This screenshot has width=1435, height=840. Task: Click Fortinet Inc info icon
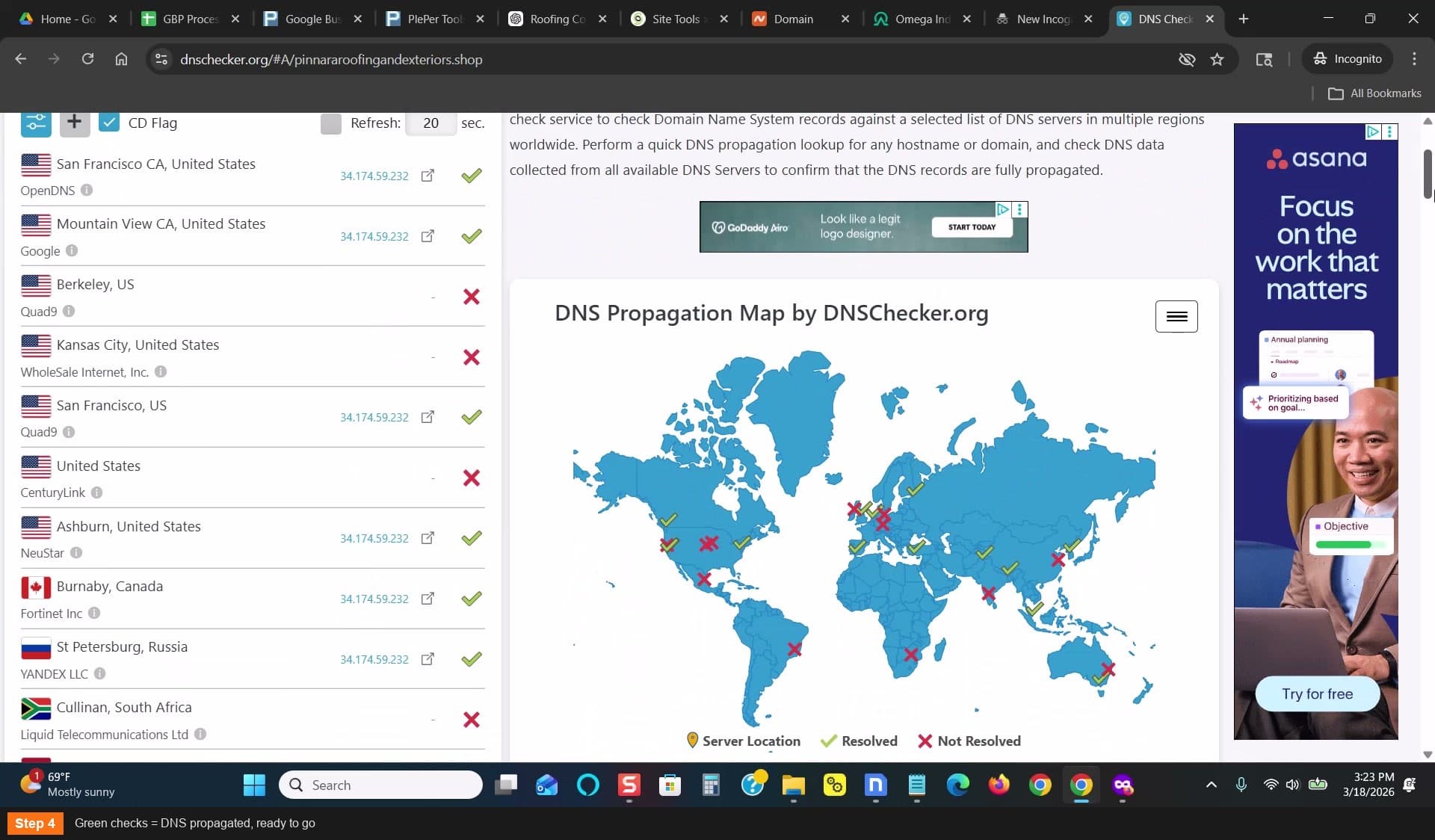click(x=94, y=613)
